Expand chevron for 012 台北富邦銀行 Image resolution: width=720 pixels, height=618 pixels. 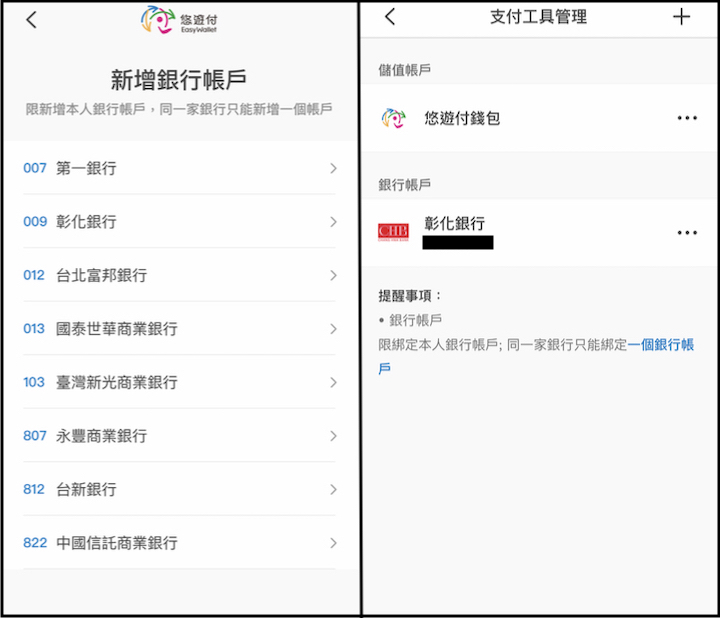tap(333, 275)
